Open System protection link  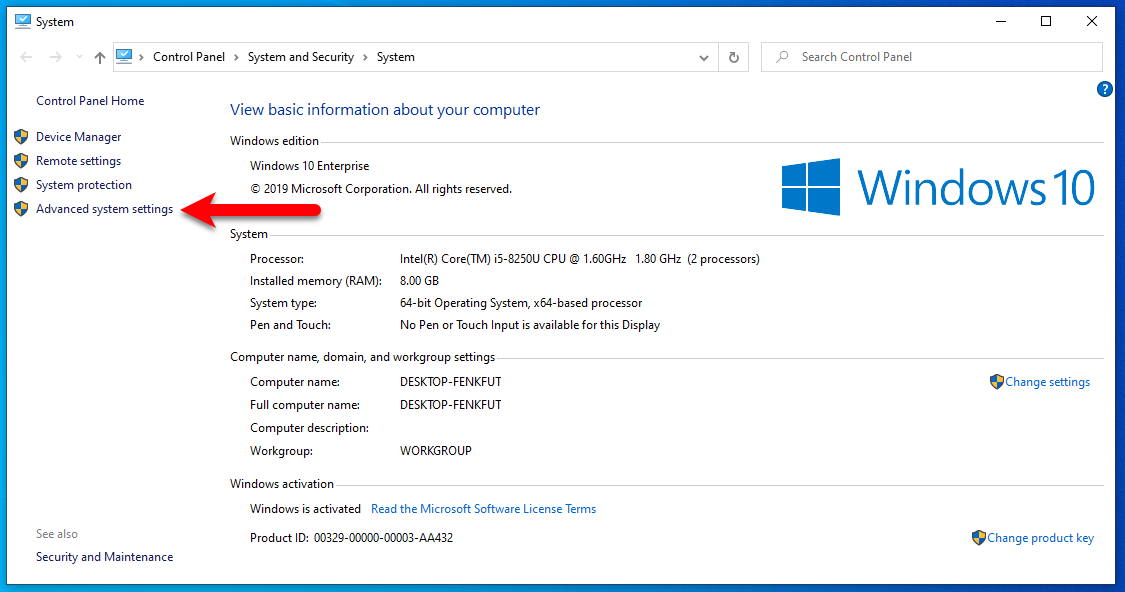tap(84, 185)
